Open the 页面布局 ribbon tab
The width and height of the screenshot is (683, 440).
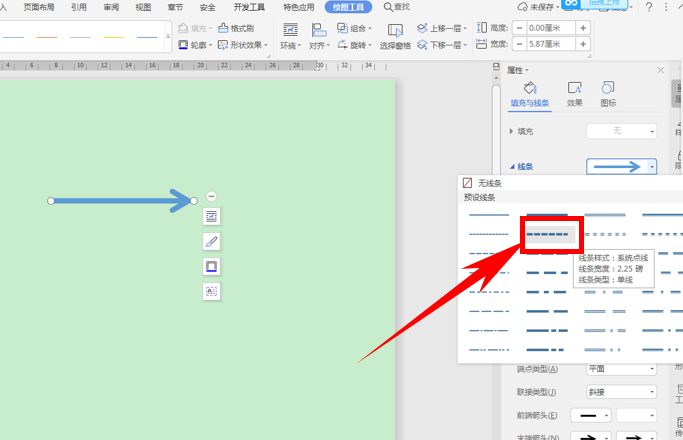click(x=39, y=7)
